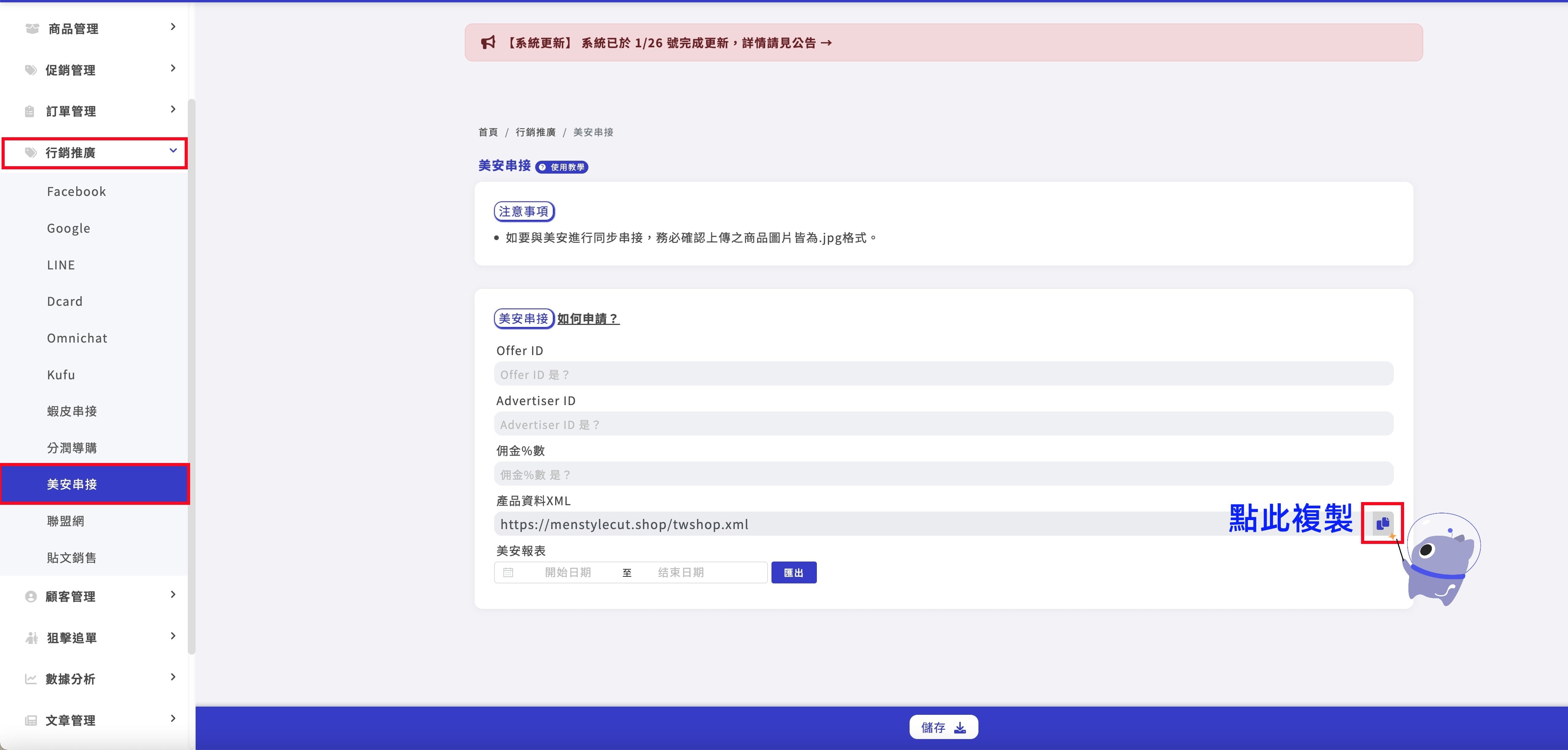Click the calendar icon in date range

point(508,572)
